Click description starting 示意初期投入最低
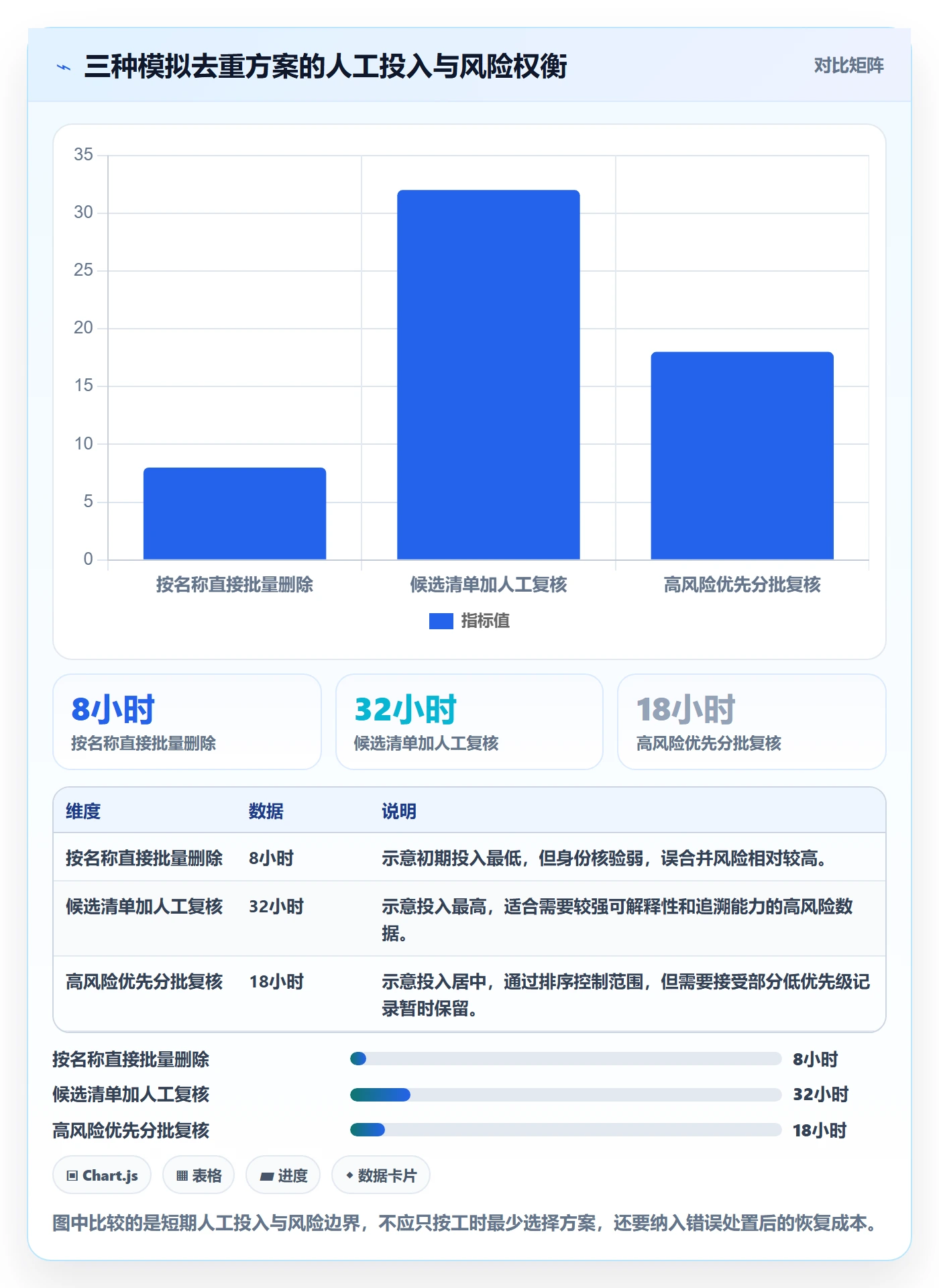The image size is (939, 1288). coord(604,858)
